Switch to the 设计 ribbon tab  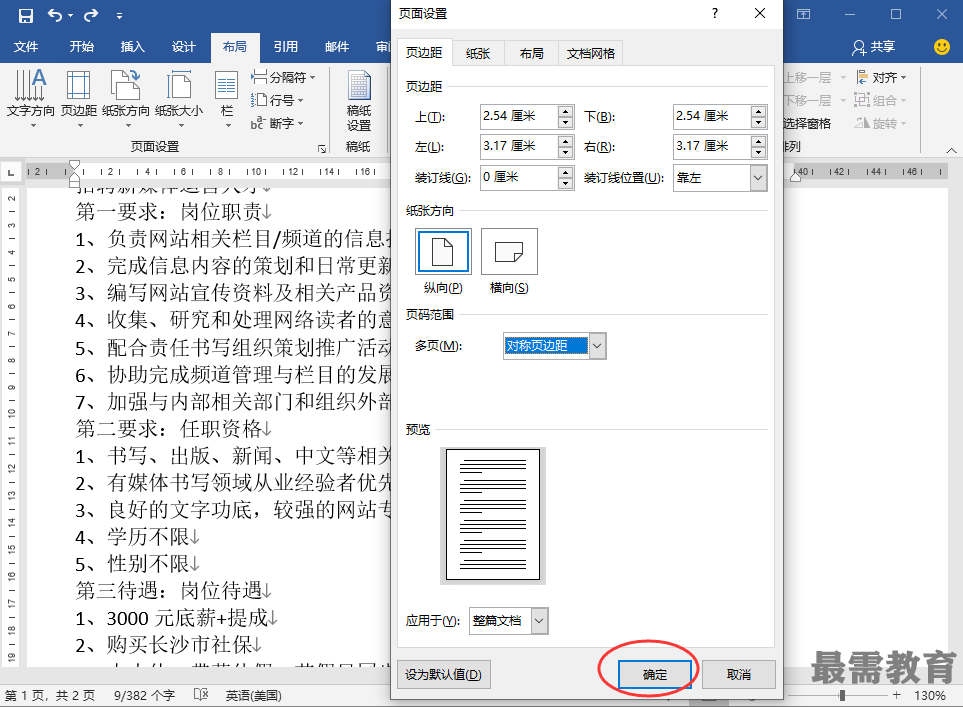[184, 47]
